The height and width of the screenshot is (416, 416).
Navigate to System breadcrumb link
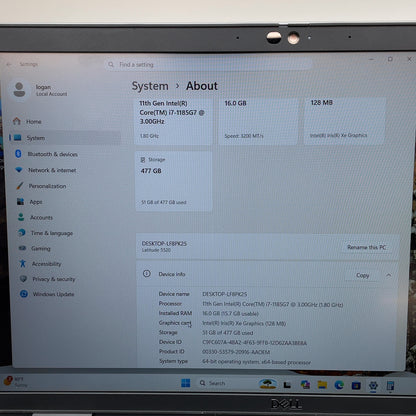[x=150, y=86]
